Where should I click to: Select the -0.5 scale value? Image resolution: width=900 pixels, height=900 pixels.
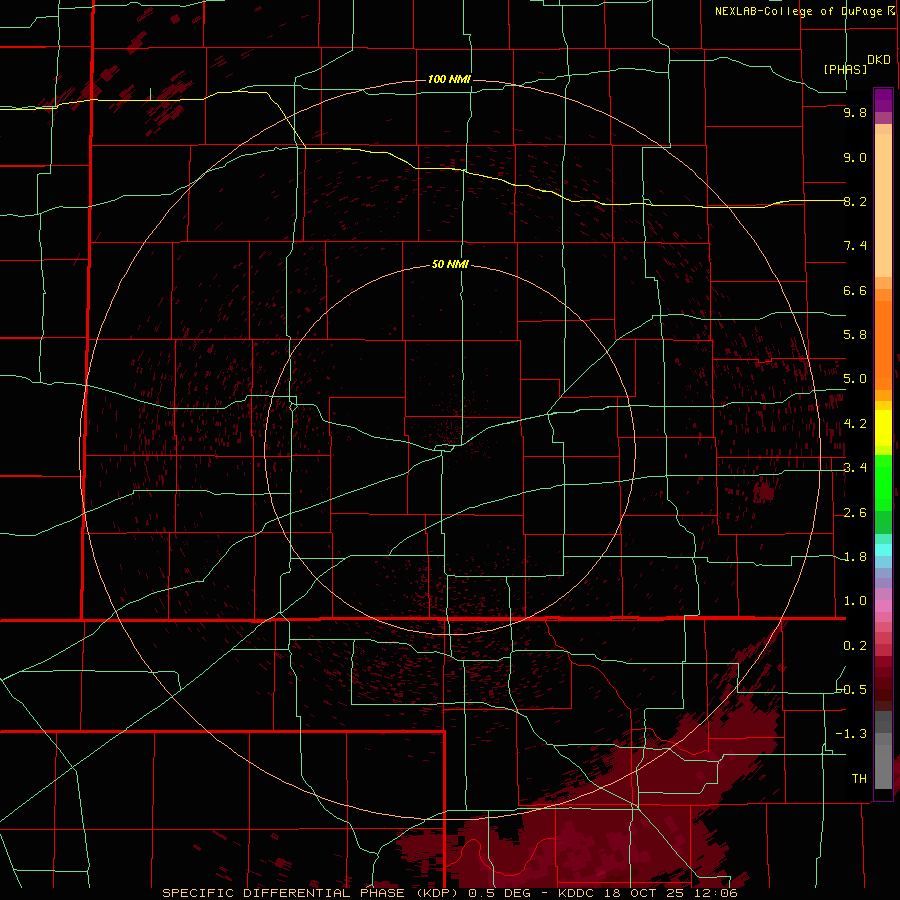[852, 689]
